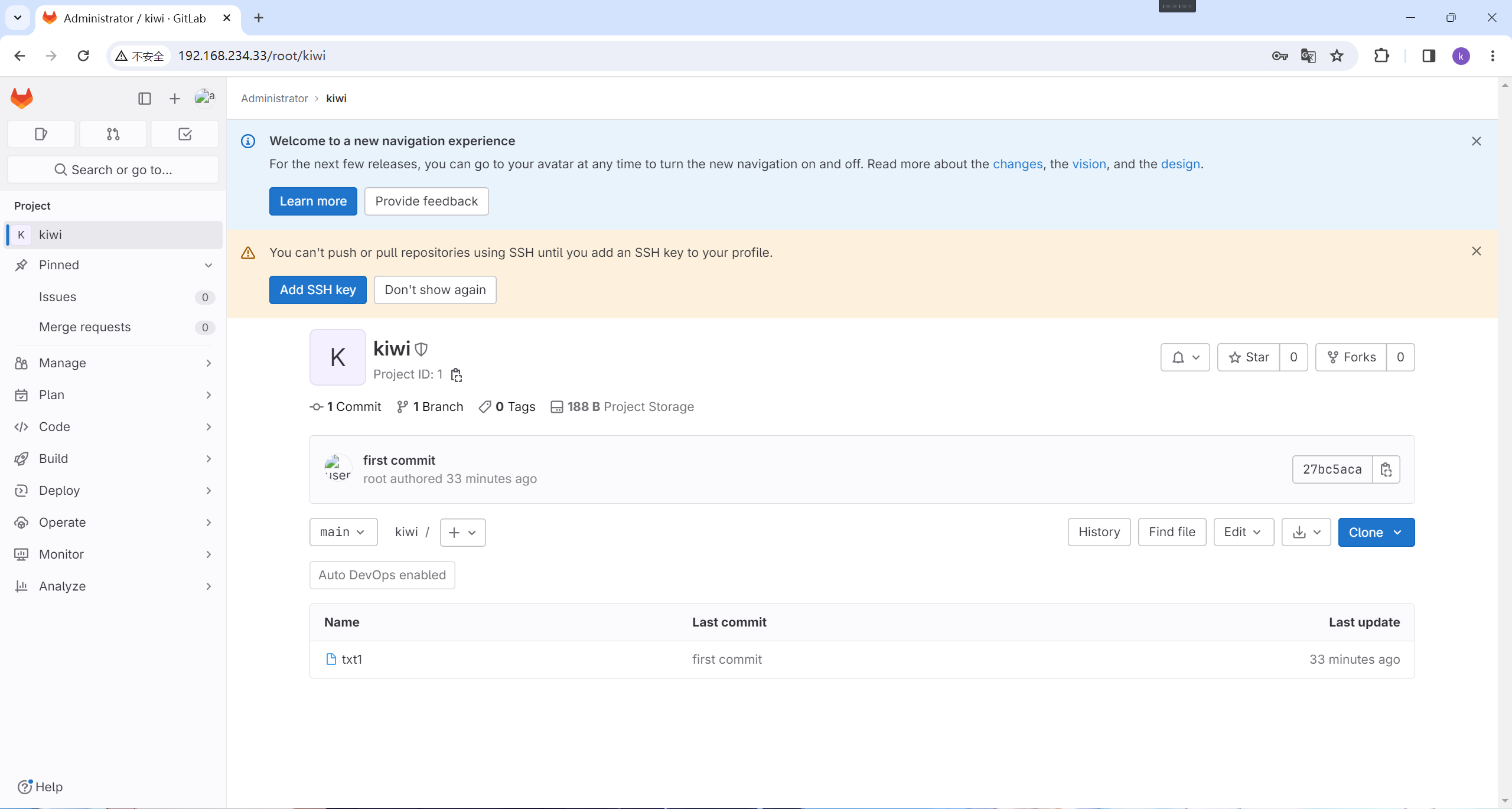1512x809 pixels.
Task: Open the main branch selector
Action: [343, 532]
